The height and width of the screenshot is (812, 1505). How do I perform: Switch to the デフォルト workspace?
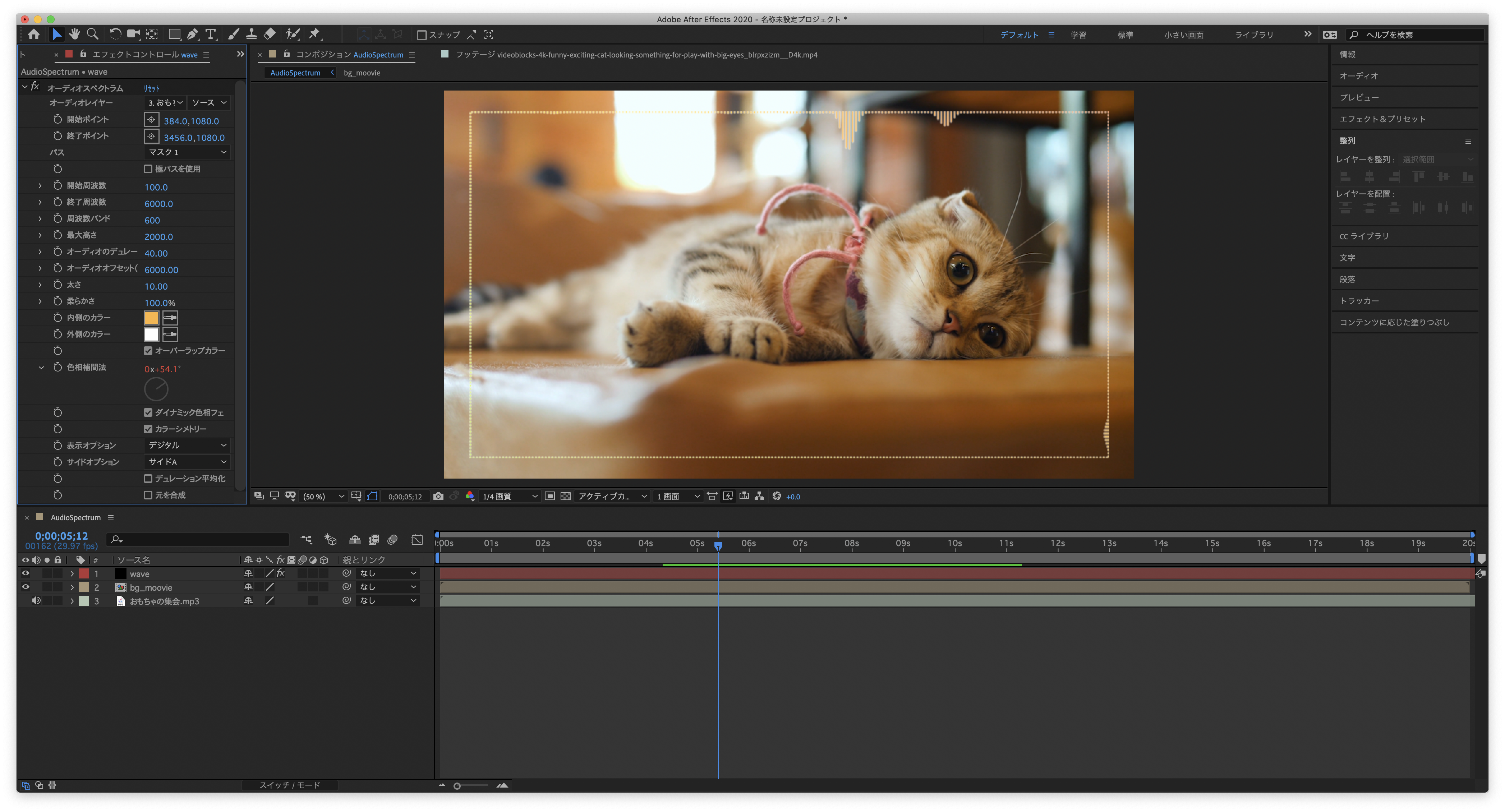[x=1020, y=35]
